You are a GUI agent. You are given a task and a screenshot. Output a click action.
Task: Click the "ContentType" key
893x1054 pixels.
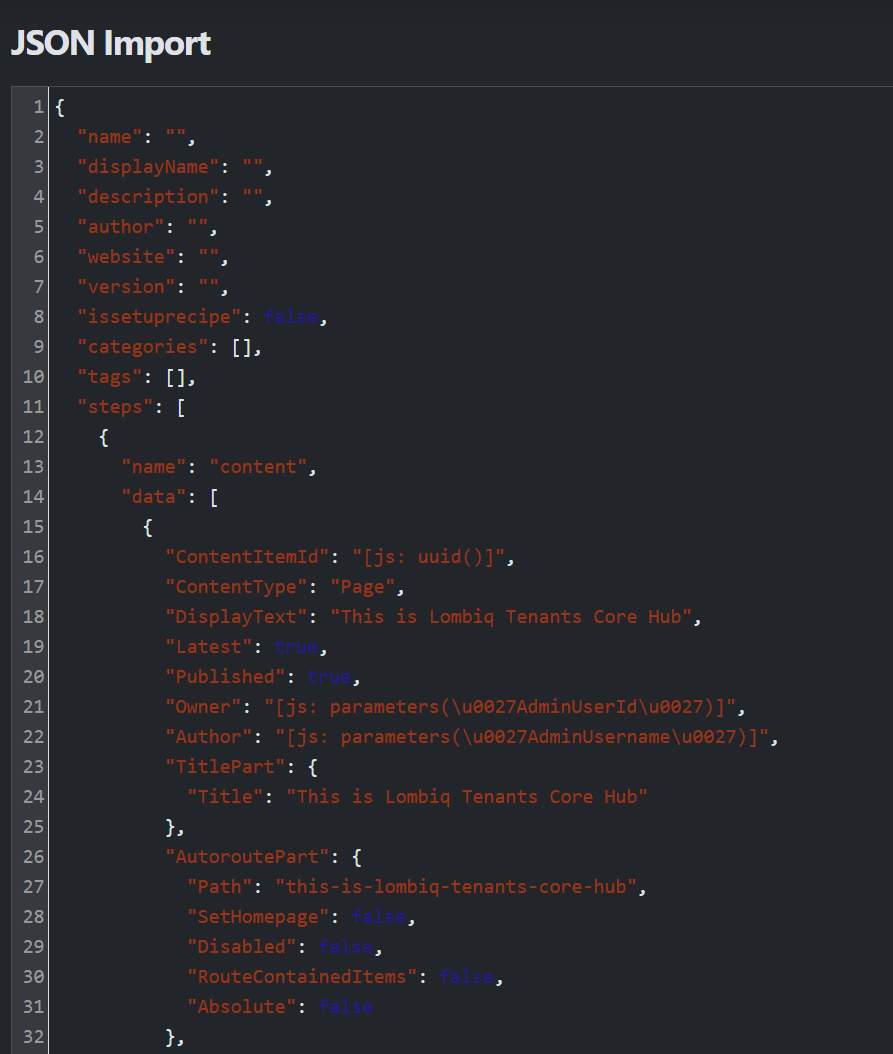click(x=236, y=587)
